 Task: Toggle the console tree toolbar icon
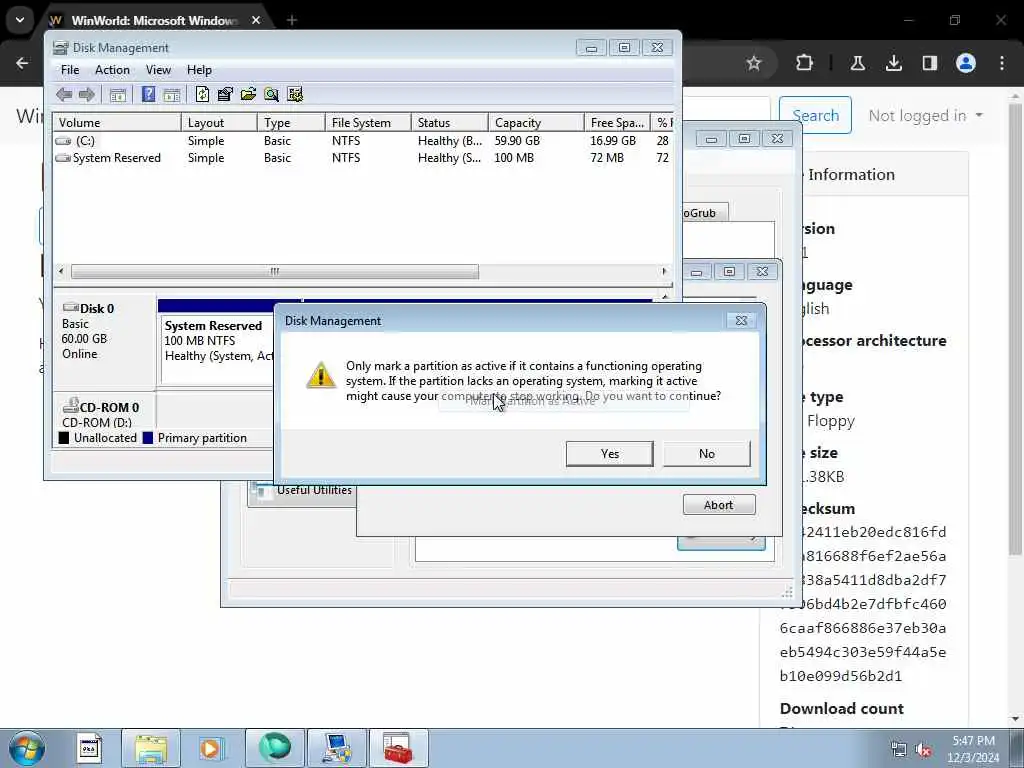tap(118, 95)
